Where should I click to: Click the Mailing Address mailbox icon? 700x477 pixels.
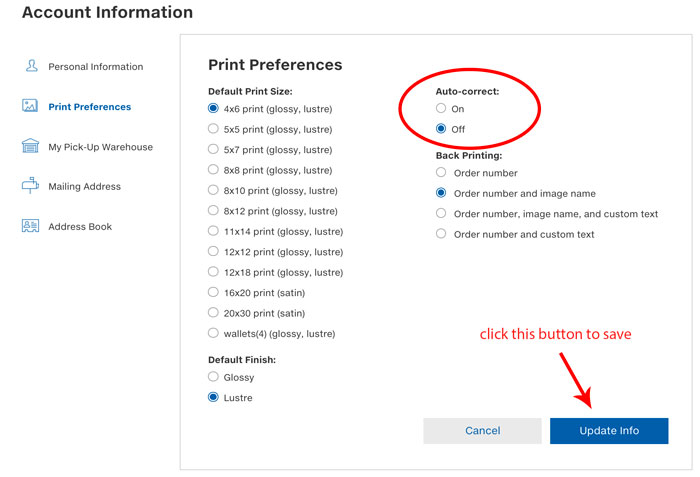point(30,185)
